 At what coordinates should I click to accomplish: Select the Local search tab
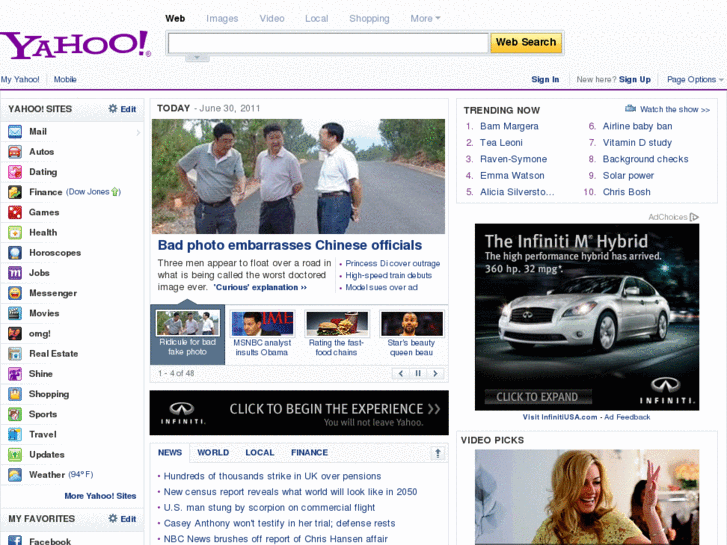(317, 19)
